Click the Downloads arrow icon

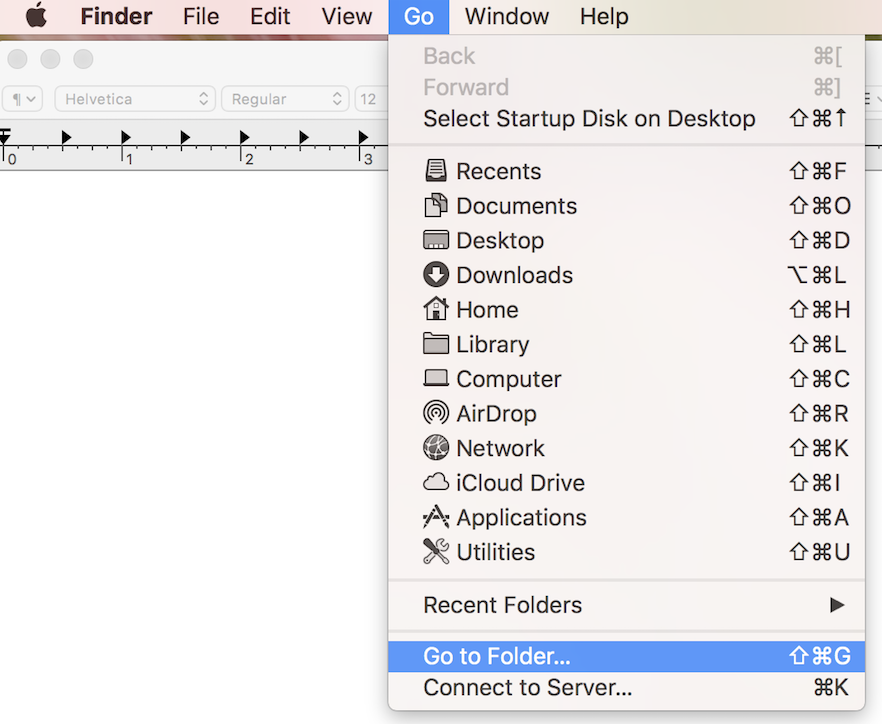[436, 275]
